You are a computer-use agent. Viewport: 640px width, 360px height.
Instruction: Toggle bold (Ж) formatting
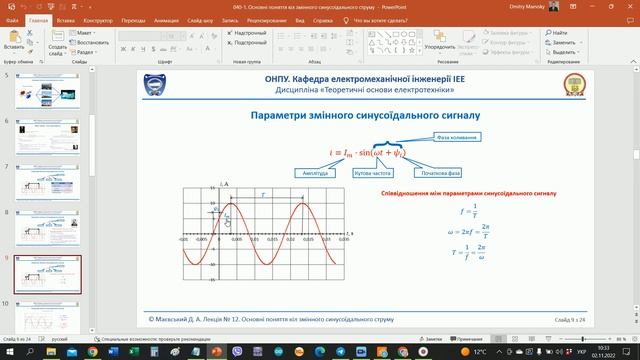pyautogui.click(x=123, y=49)
